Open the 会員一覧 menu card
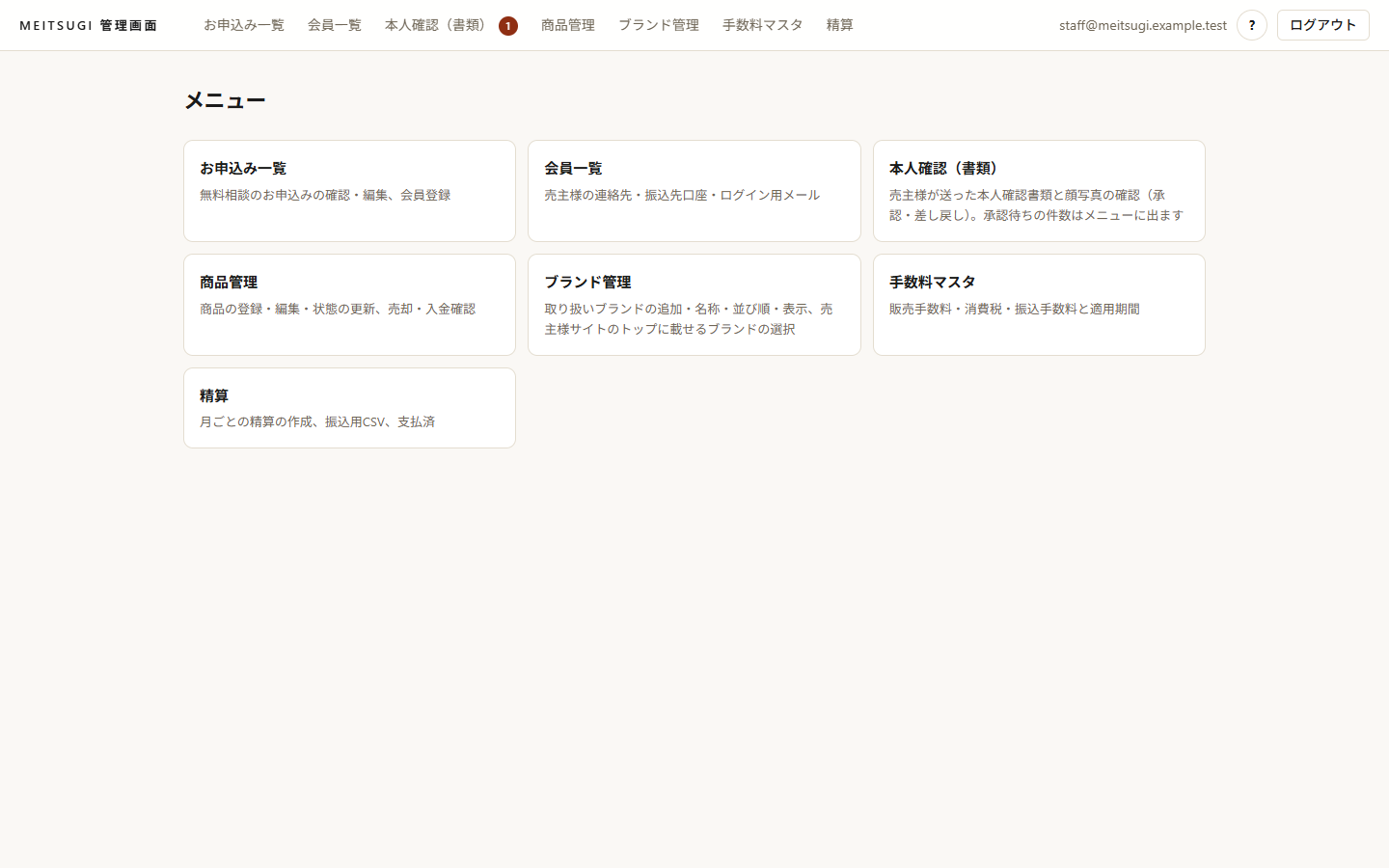This screenshot has width=1389, height=868. (x=694, y=191)
